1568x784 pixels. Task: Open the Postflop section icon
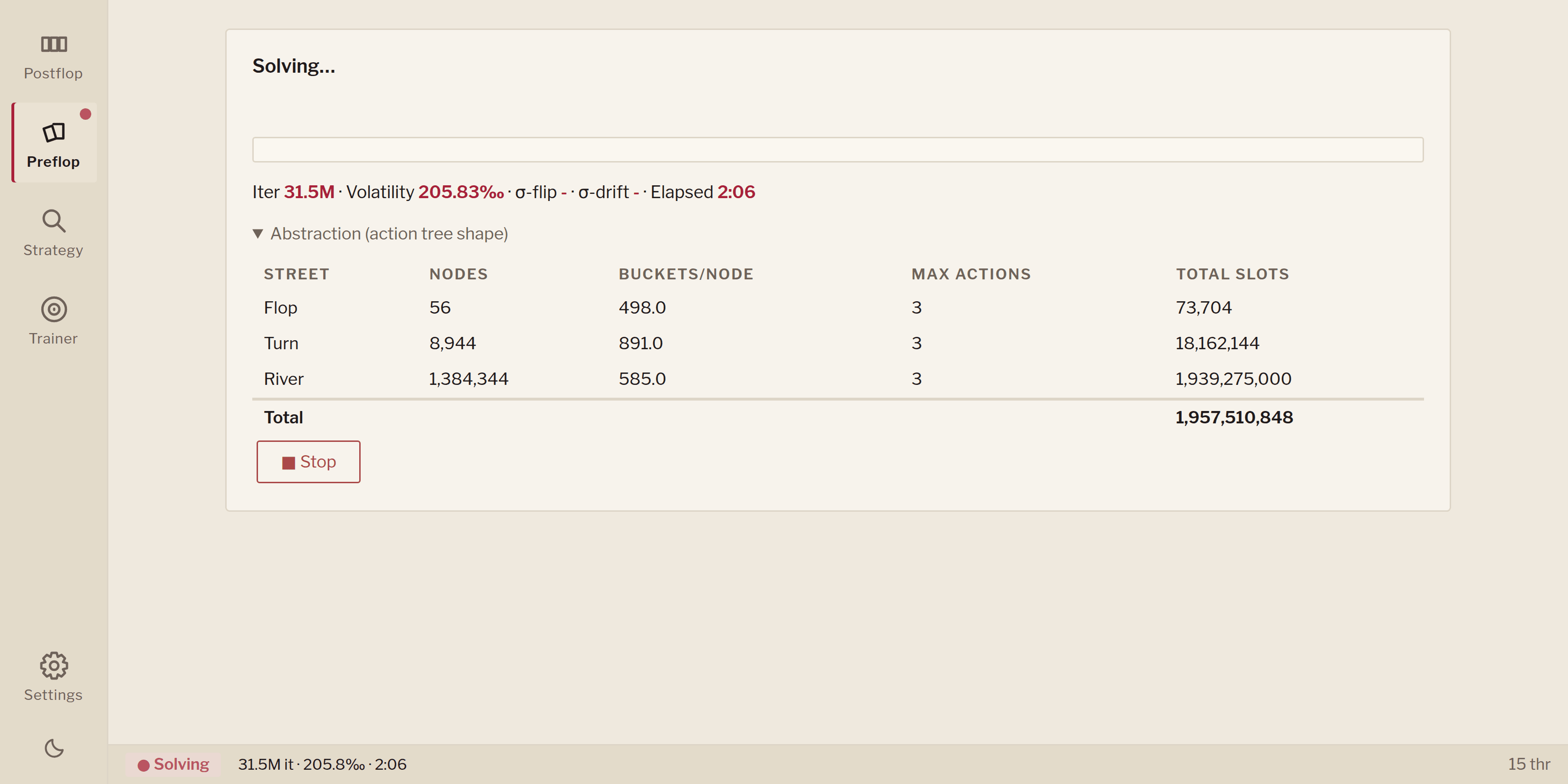(54, 44)
